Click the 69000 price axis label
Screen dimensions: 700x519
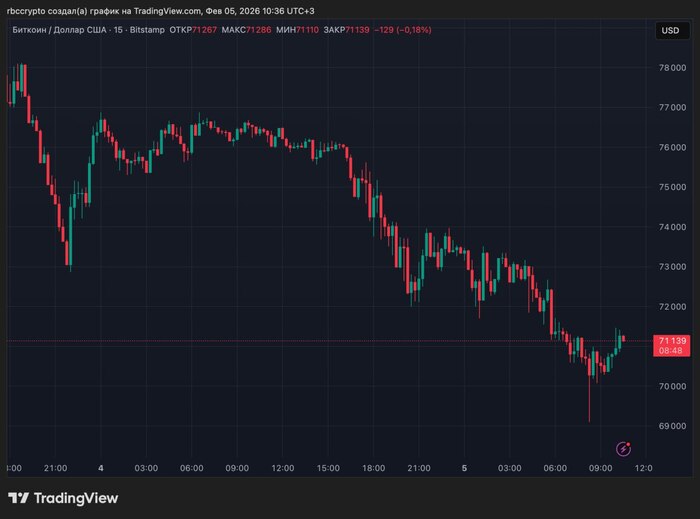pos(671,426)
